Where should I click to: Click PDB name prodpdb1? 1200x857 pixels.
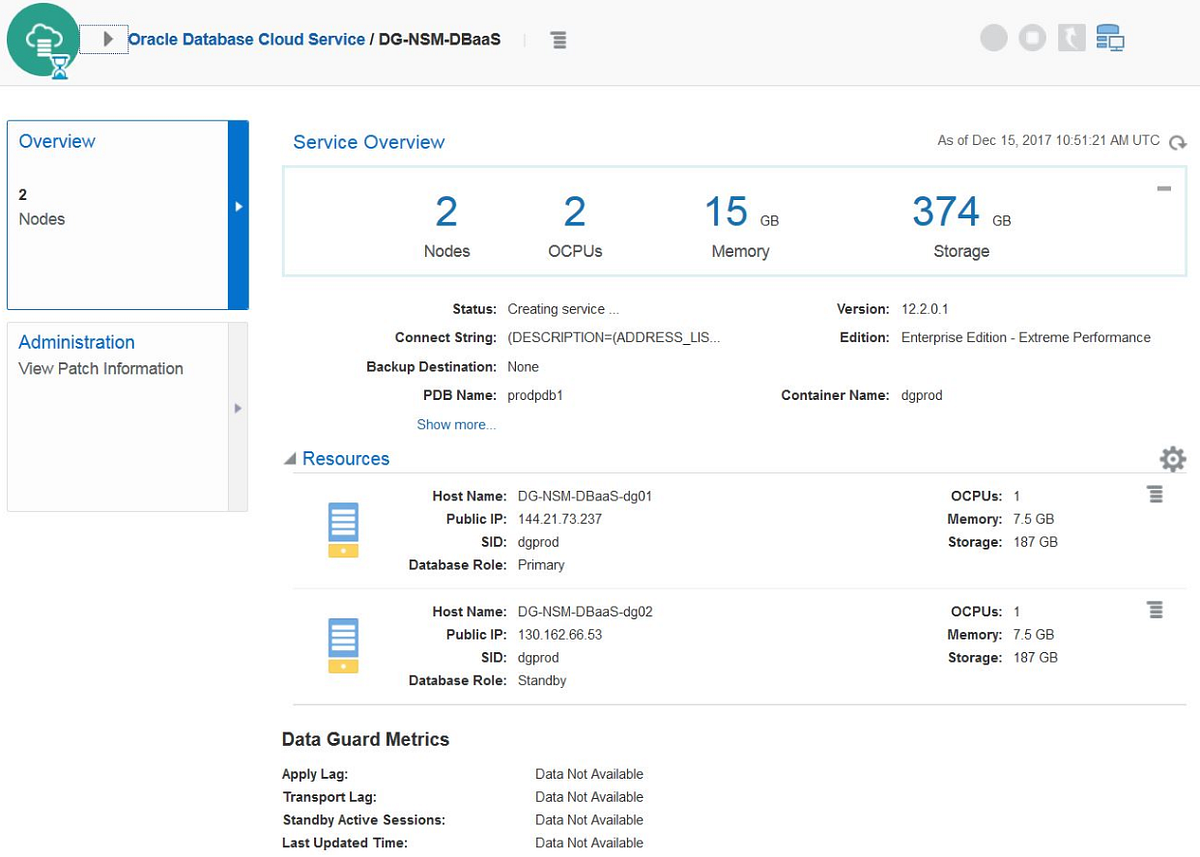[535, 396]
